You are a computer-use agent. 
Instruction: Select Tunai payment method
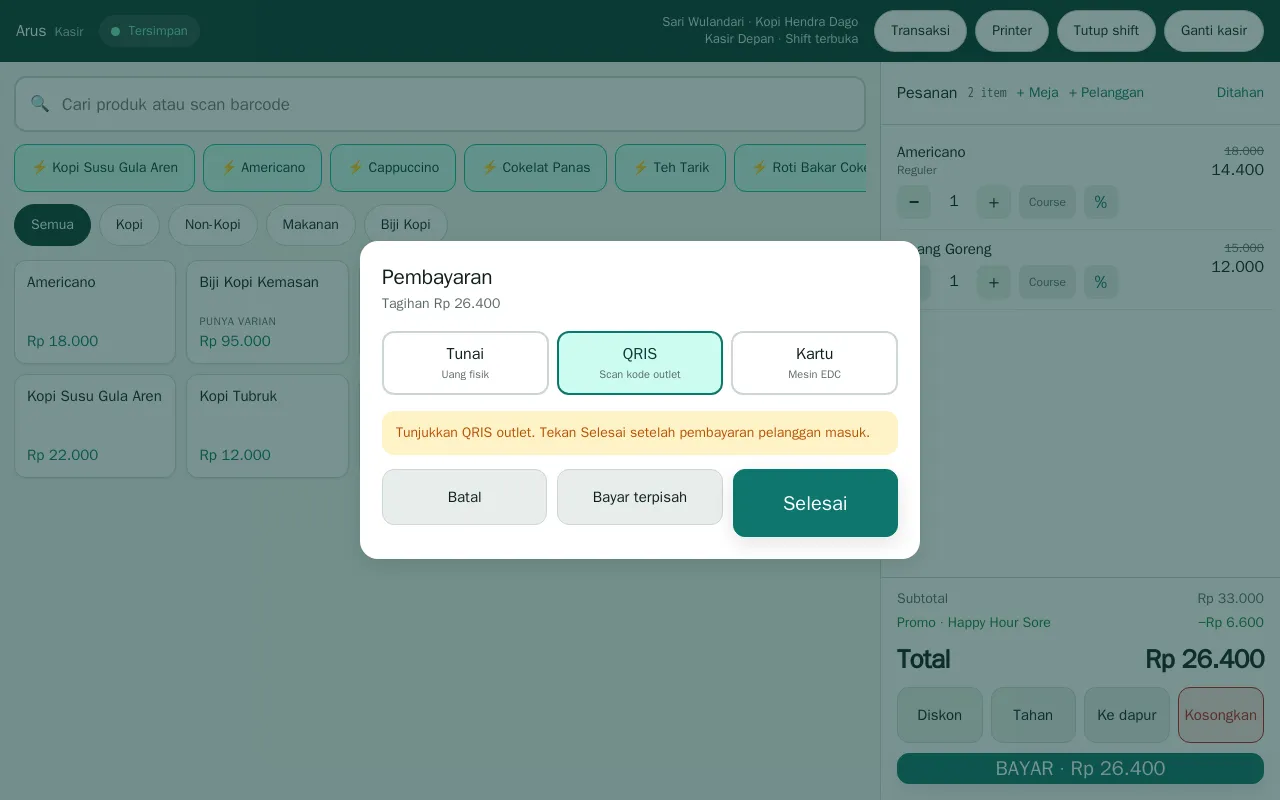pos(465,363)
